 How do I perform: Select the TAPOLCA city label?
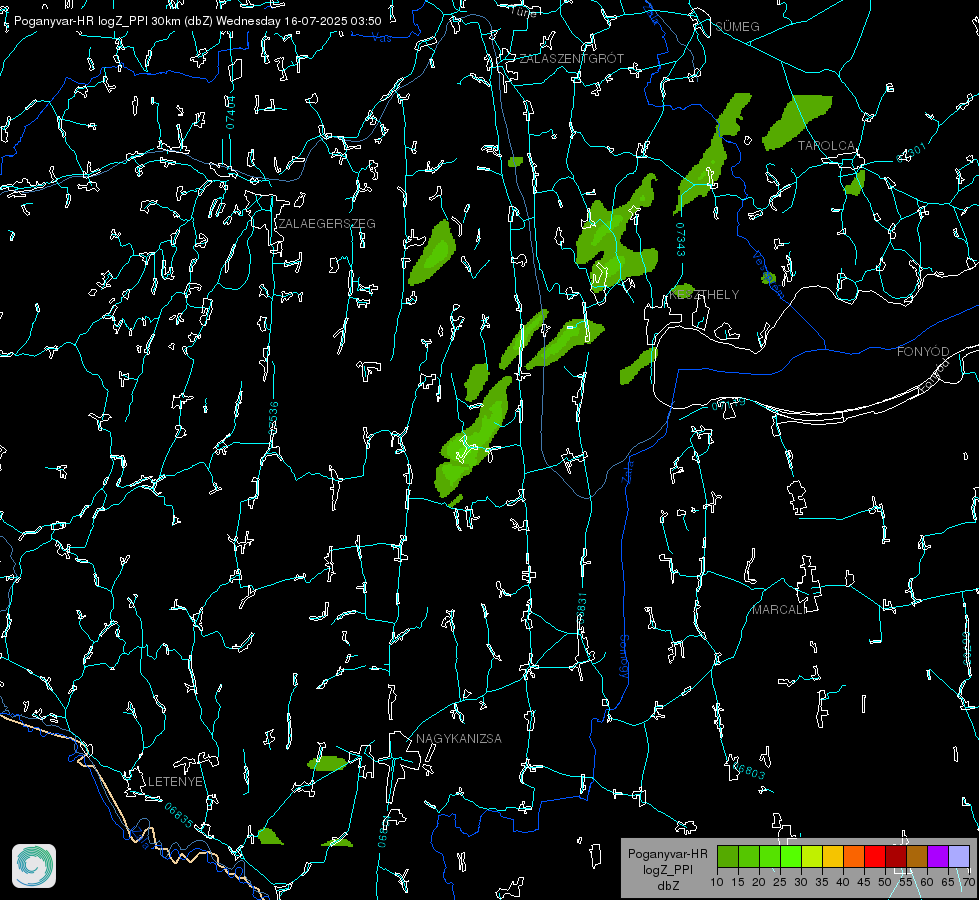coord(827,146)
